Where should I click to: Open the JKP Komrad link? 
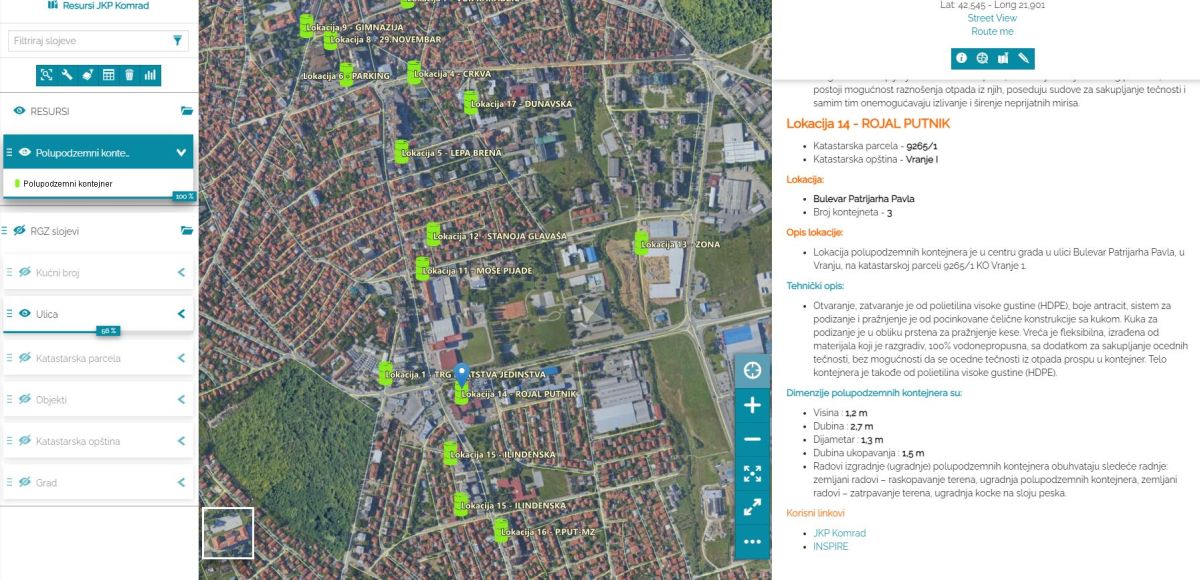tap(839, 533)
